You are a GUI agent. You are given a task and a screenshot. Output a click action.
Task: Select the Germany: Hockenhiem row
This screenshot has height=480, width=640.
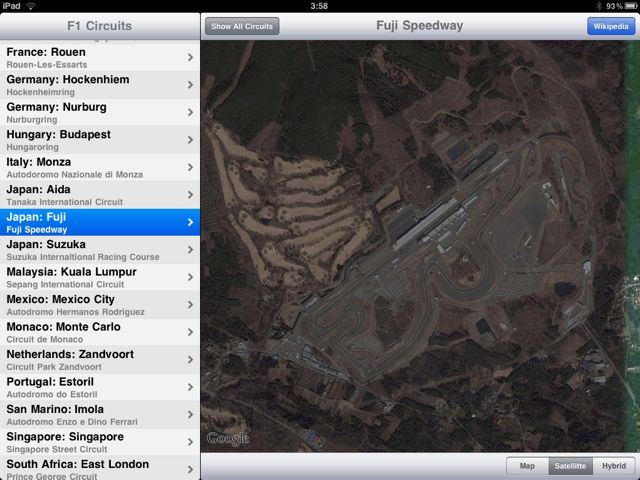click(x=100, y=85)
